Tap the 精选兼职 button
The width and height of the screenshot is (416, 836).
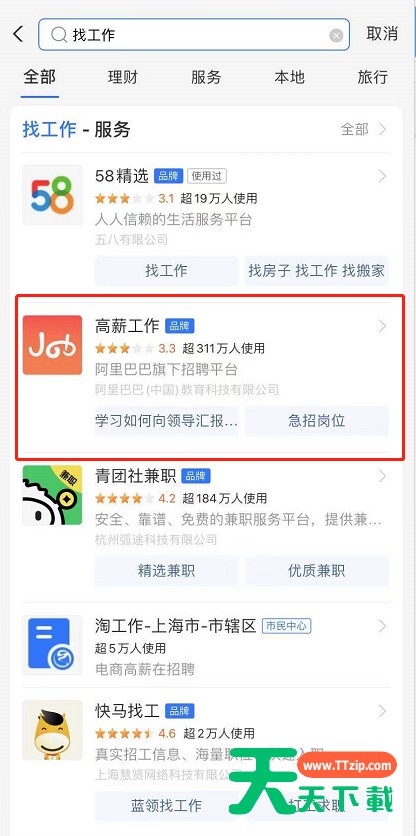click(166, 571)
